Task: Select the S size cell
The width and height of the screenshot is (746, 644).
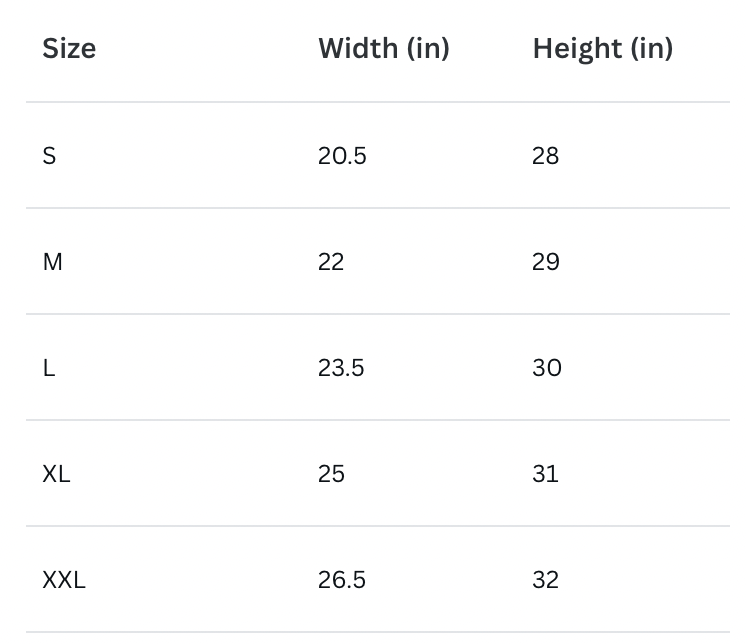Action: 49,156
